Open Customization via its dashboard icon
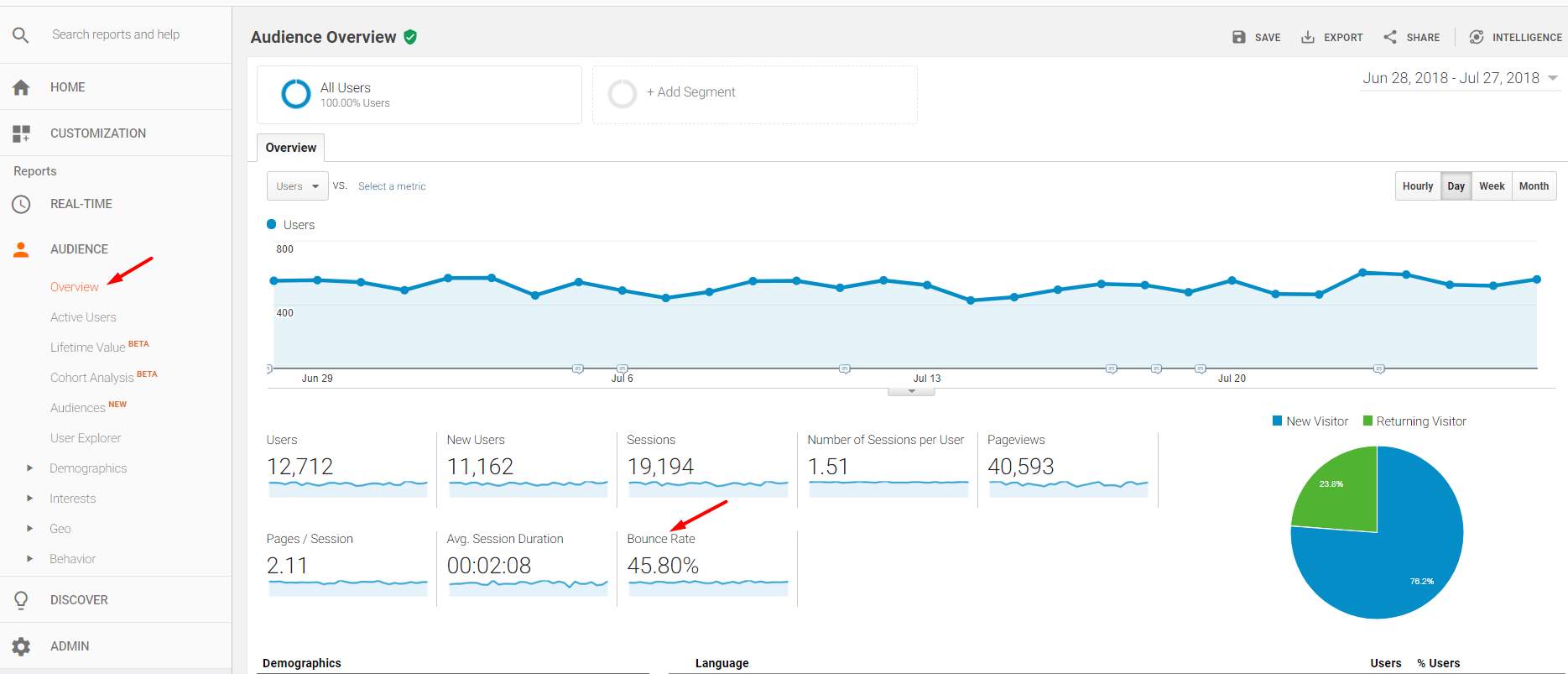 pos(21,133)
